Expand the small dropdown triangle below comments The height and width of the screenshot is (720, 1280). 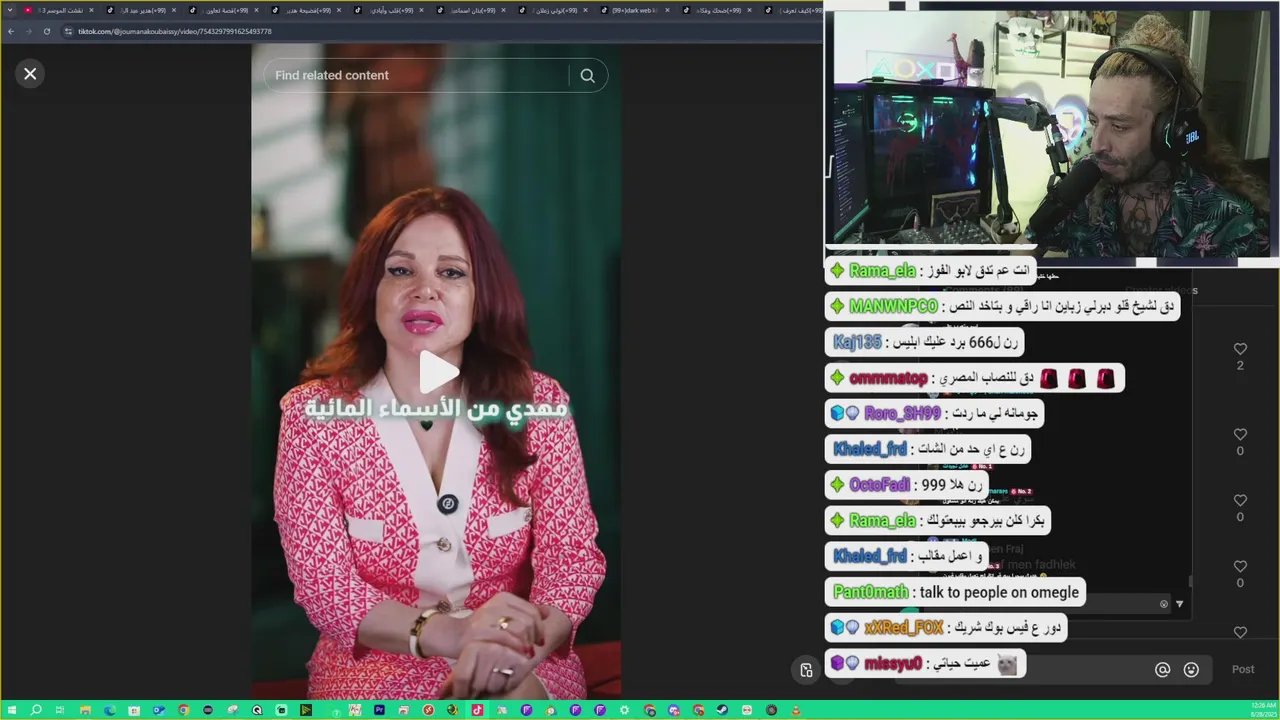point(1179,604)
